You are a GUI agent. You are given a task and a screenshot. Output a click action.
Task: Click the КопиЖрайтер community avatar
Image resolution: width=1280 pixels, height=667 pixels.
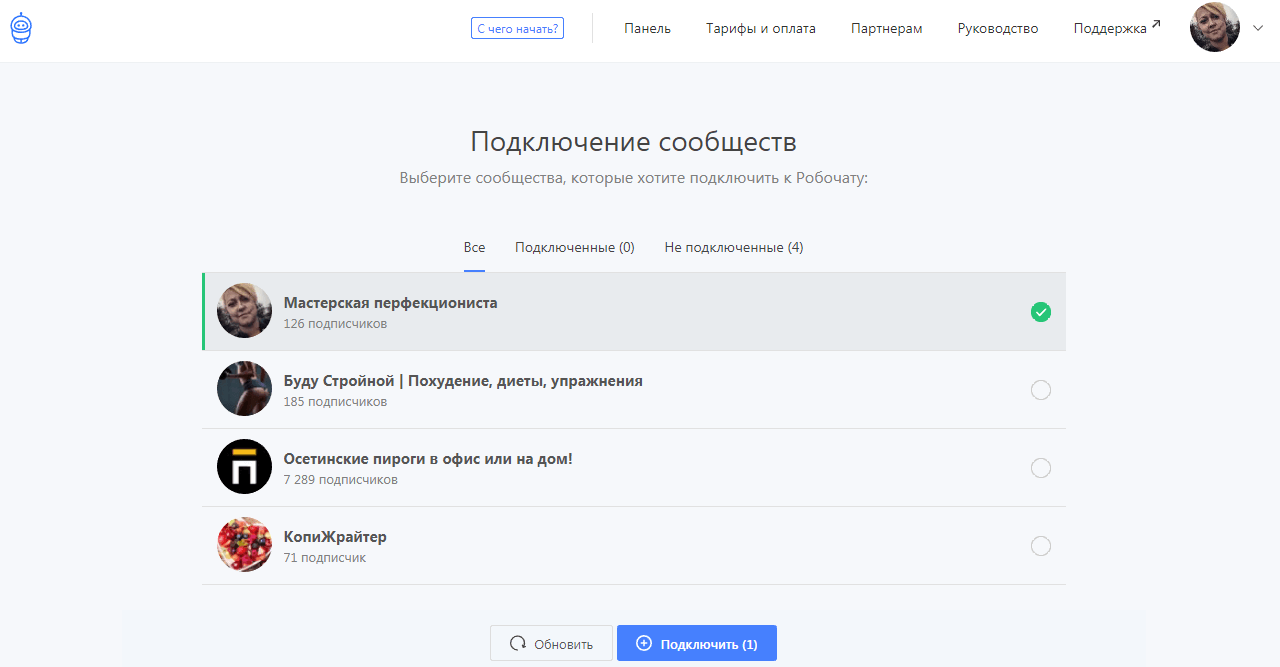pyautogui.click(x=244, y=545)
